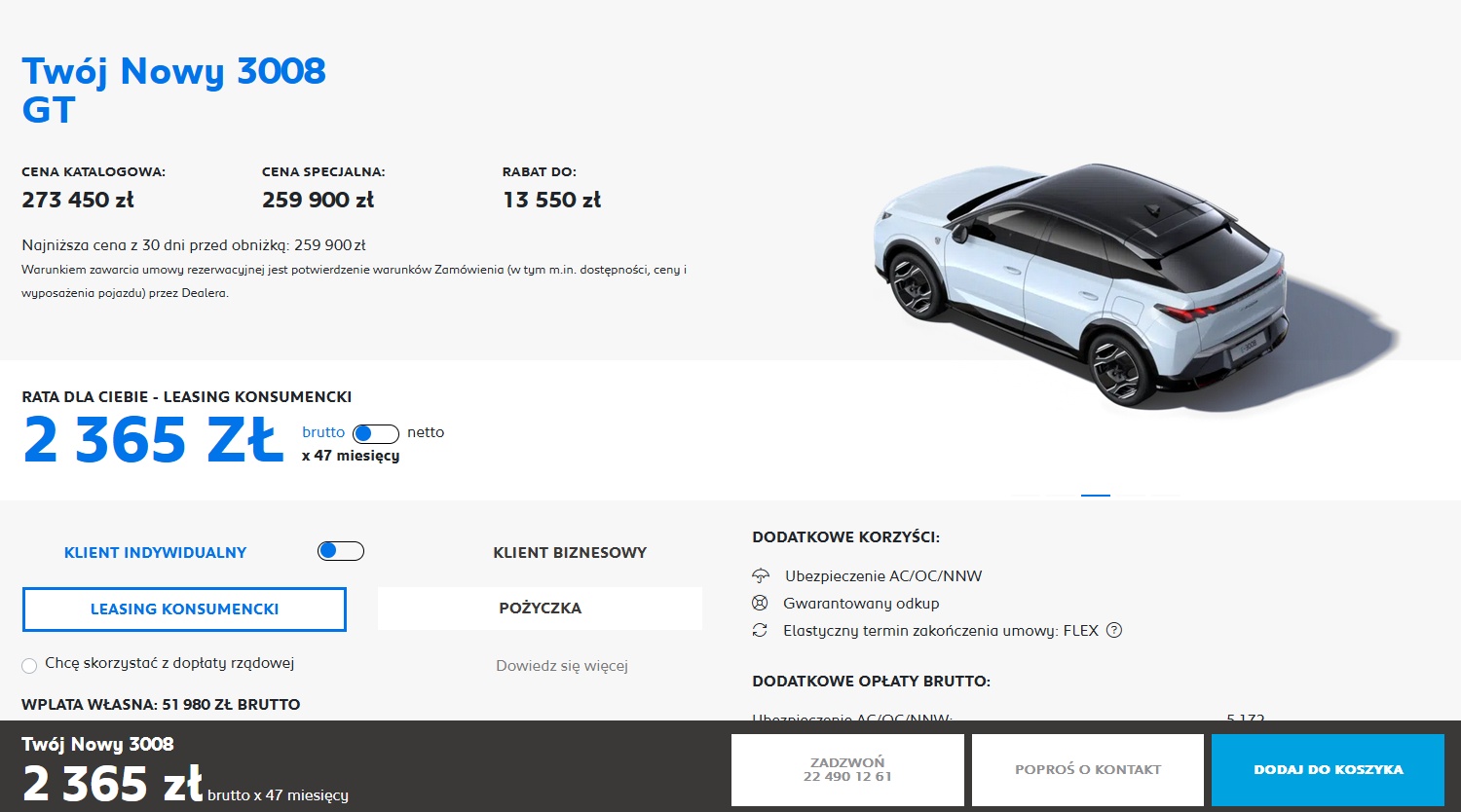Viewport: 1461px width, 812px height.
Task: Click the Gwarantowany odkup text
Action: coord(861,603)
